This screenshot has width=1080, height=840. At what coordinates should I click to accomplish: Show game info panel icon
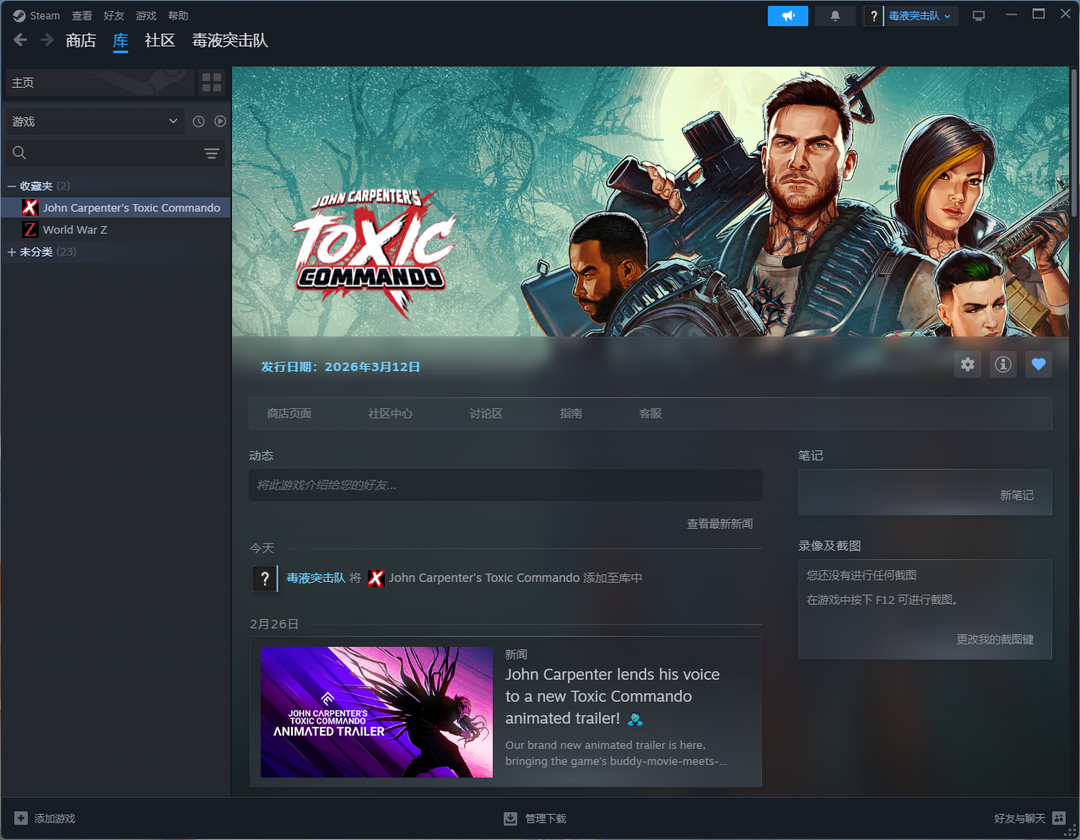coord(1003,365)
